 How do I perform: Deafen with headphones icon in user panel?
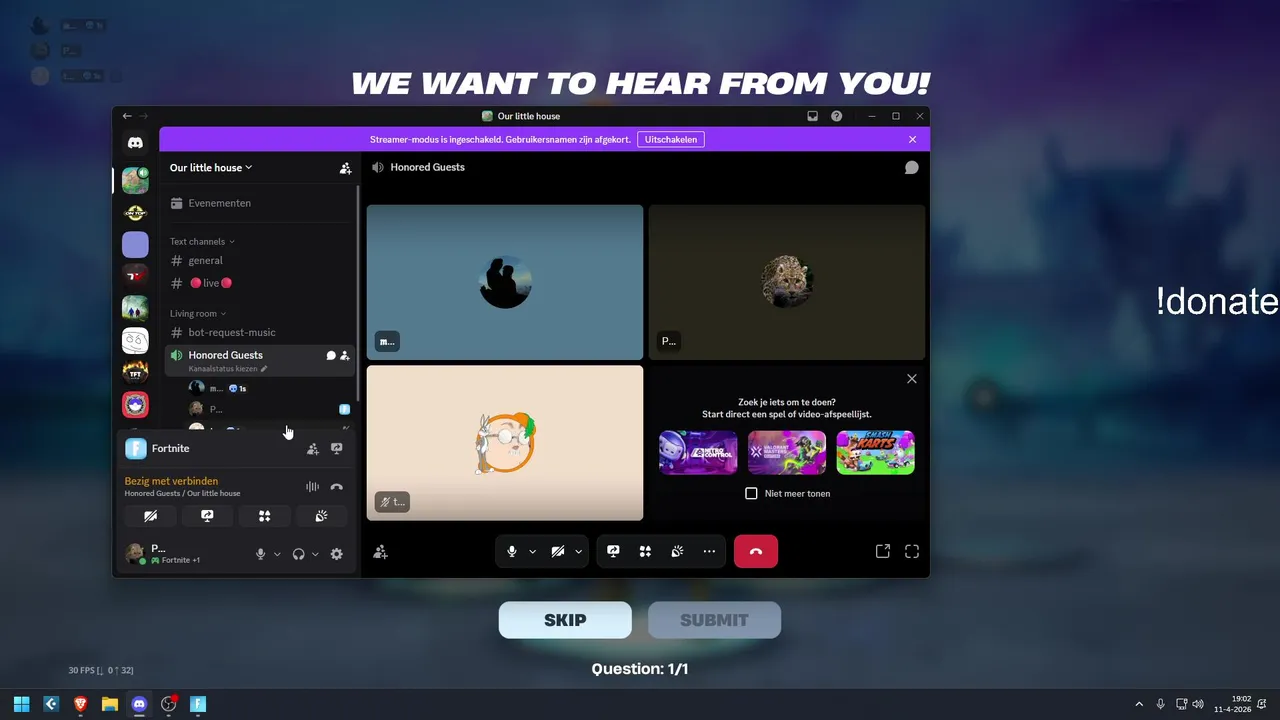click(298, 554)
